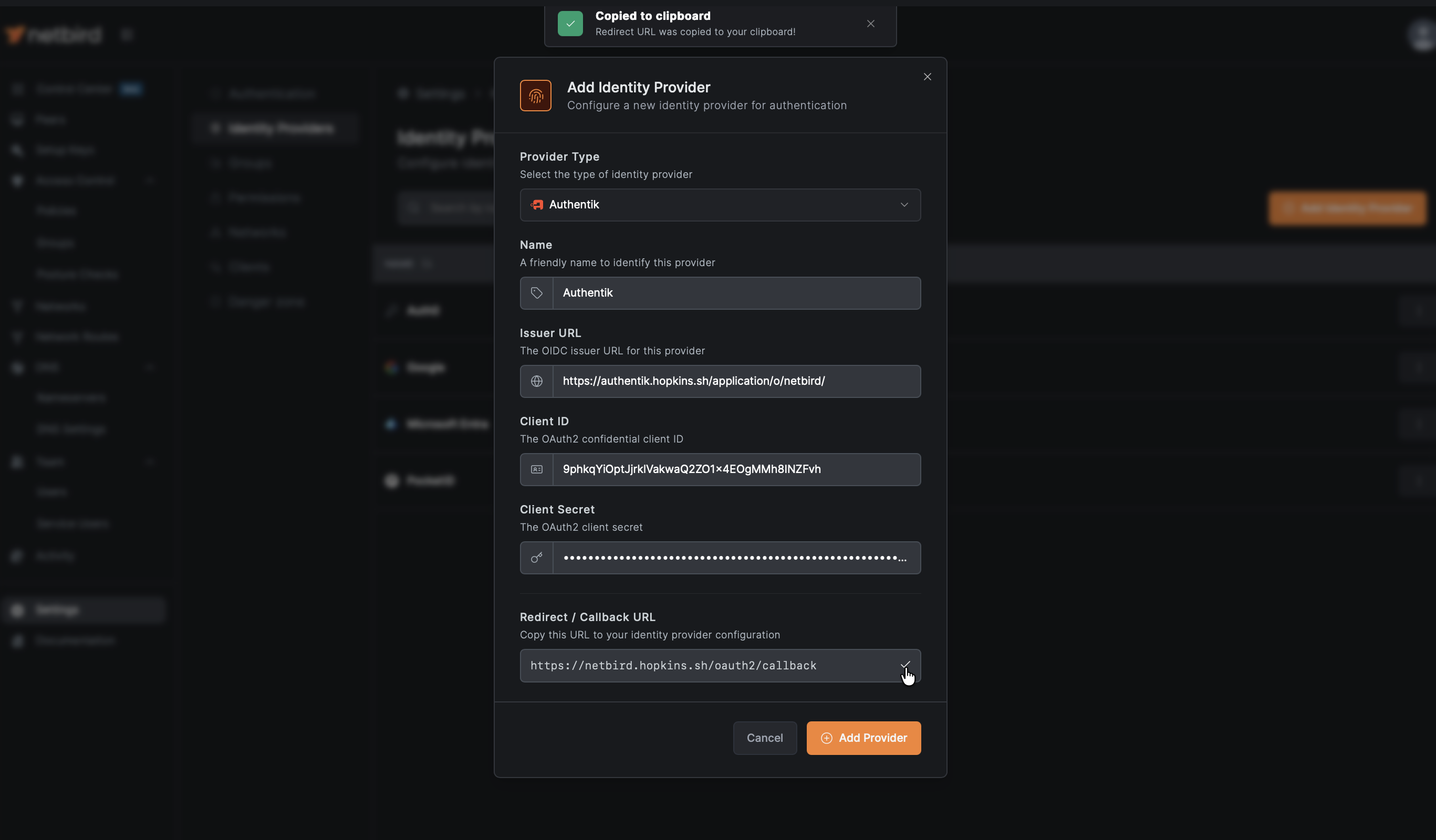Click the Cancel button
The image size is (1436, 840).
point(764,738)
